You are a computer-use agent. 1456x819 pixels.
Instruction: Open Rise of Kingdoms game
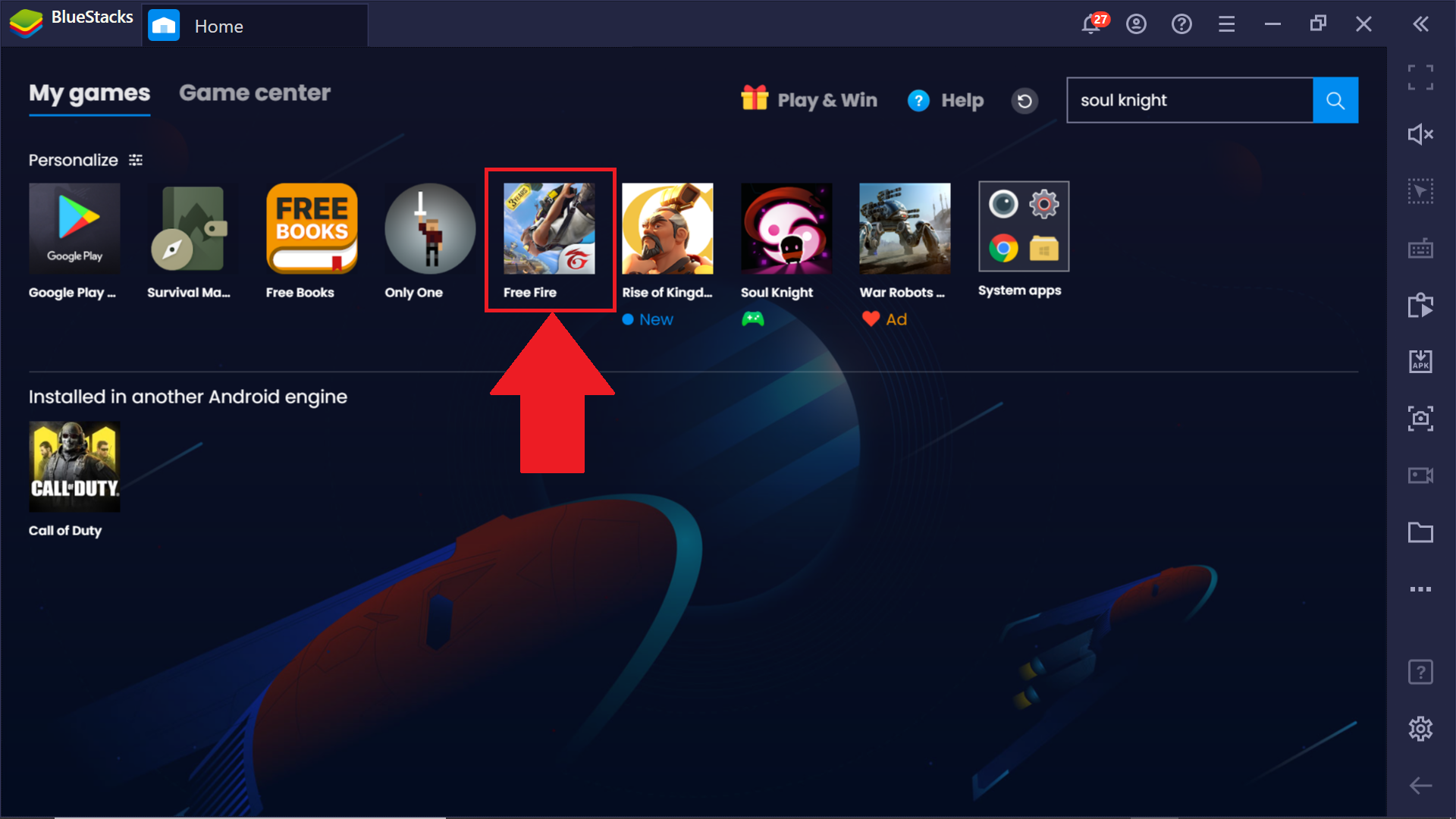coord(667,228)
